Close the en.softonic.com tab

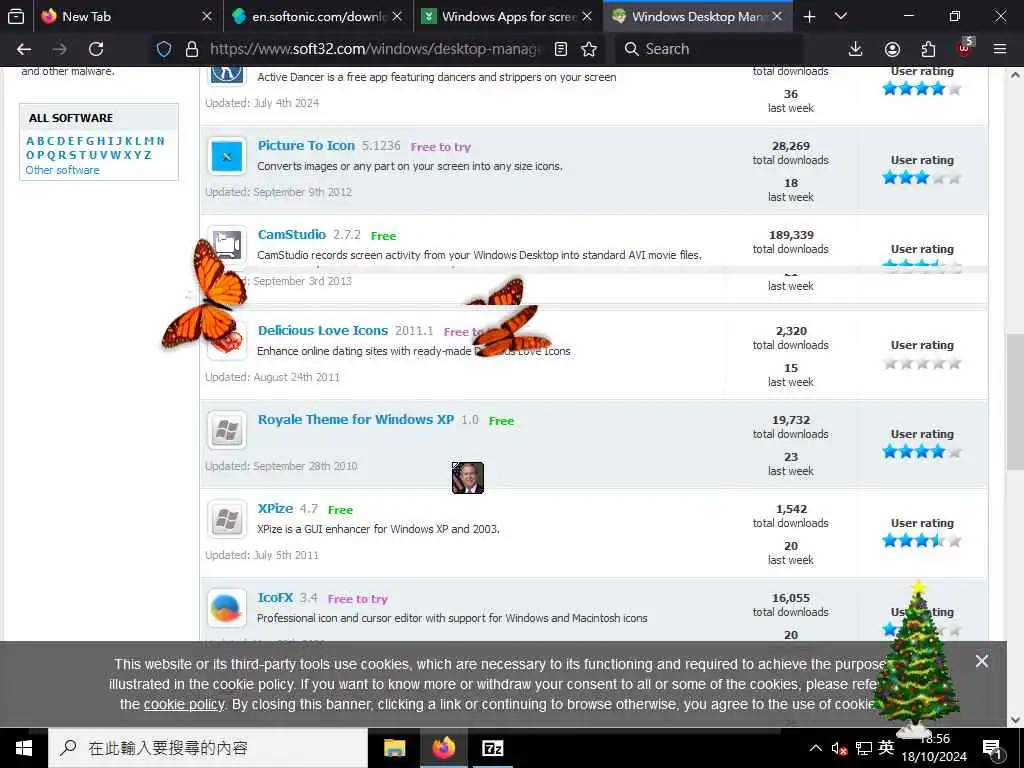(397, 16)
